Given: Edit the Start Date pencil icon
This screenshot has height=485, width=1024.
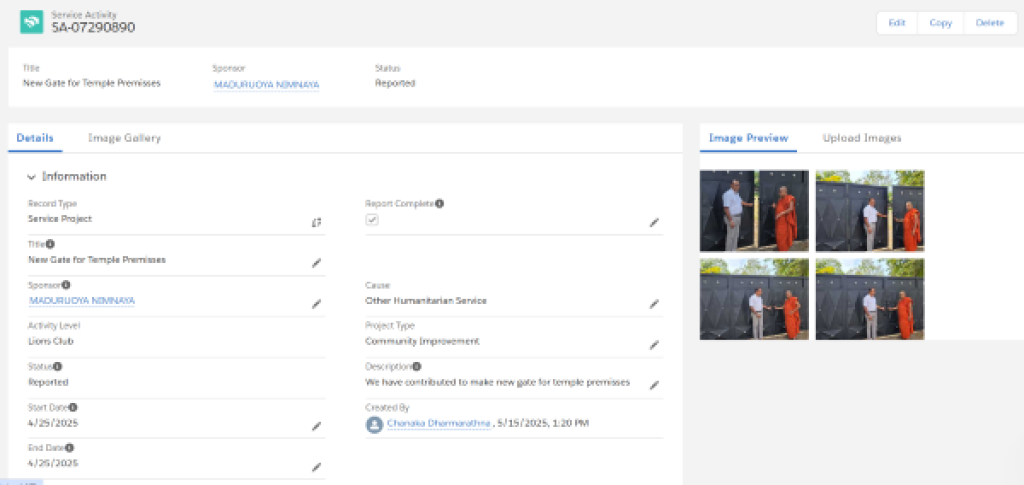Looking at the screenshot, I should (317, 426).
